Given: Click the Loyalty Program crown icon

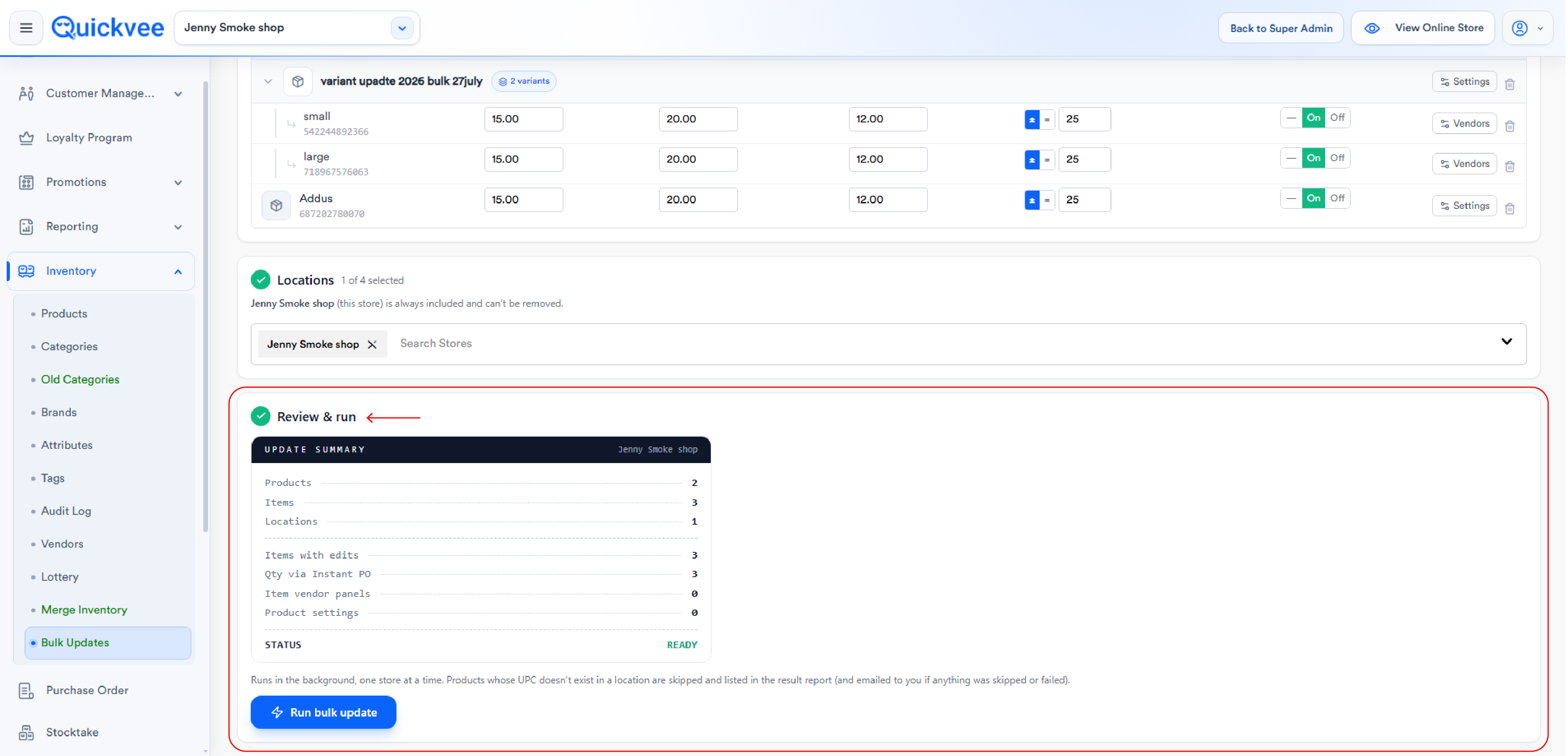Looking at the screenshot, I should 26,137.
